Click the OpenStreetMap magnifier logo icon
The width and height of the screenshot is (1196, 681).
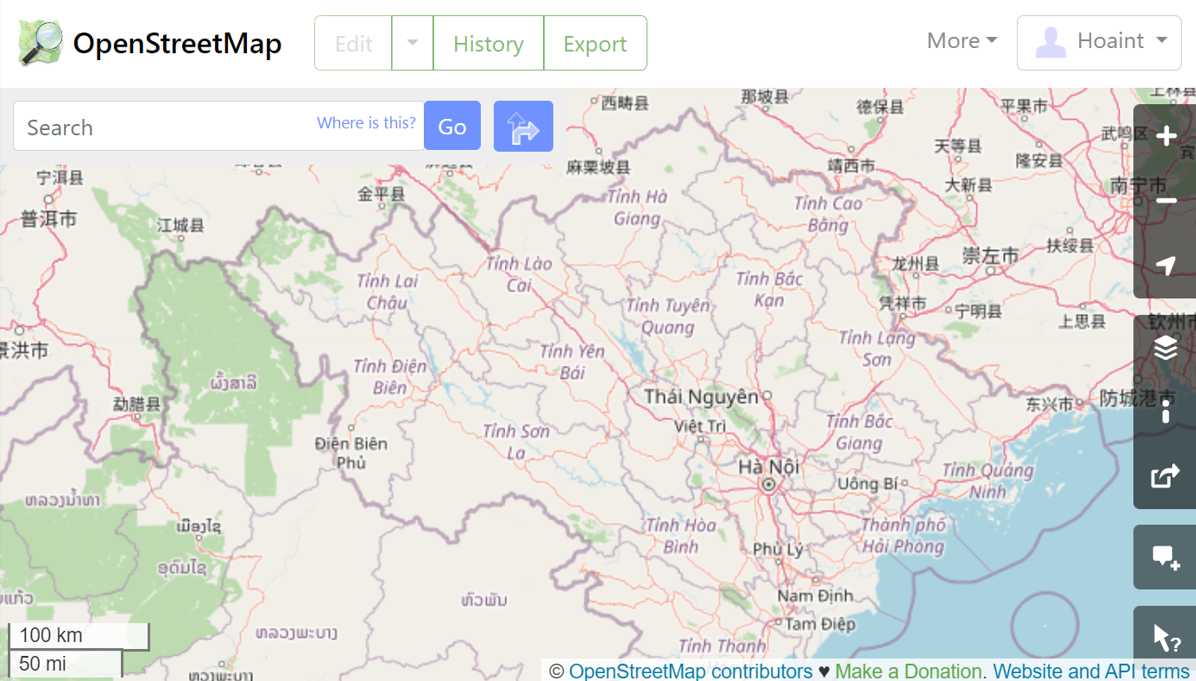pos(41,43)
